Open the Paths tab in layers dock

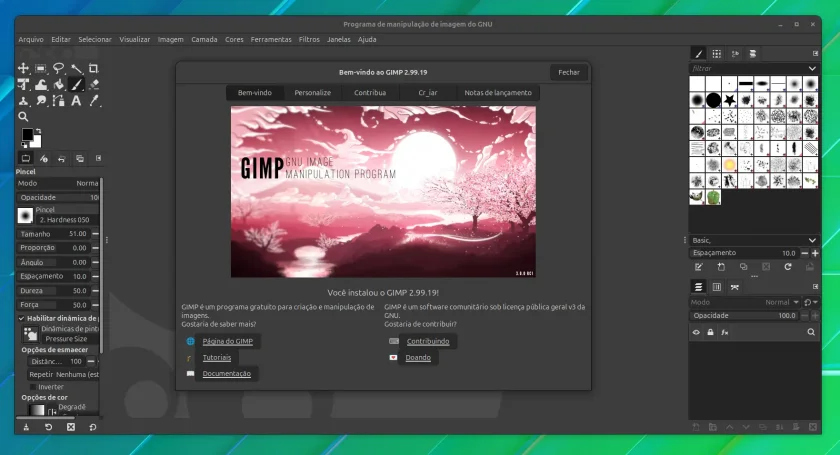(734, 287)
